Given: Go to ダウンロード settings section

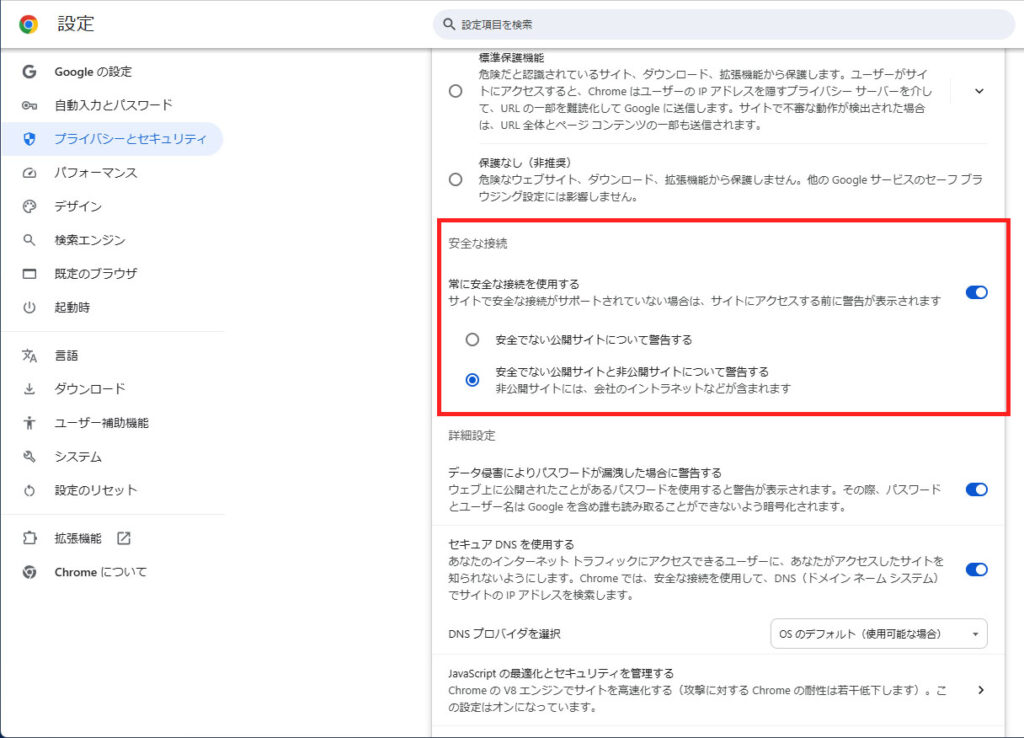Looking at the screenshot, I should (x=90, y=389).
